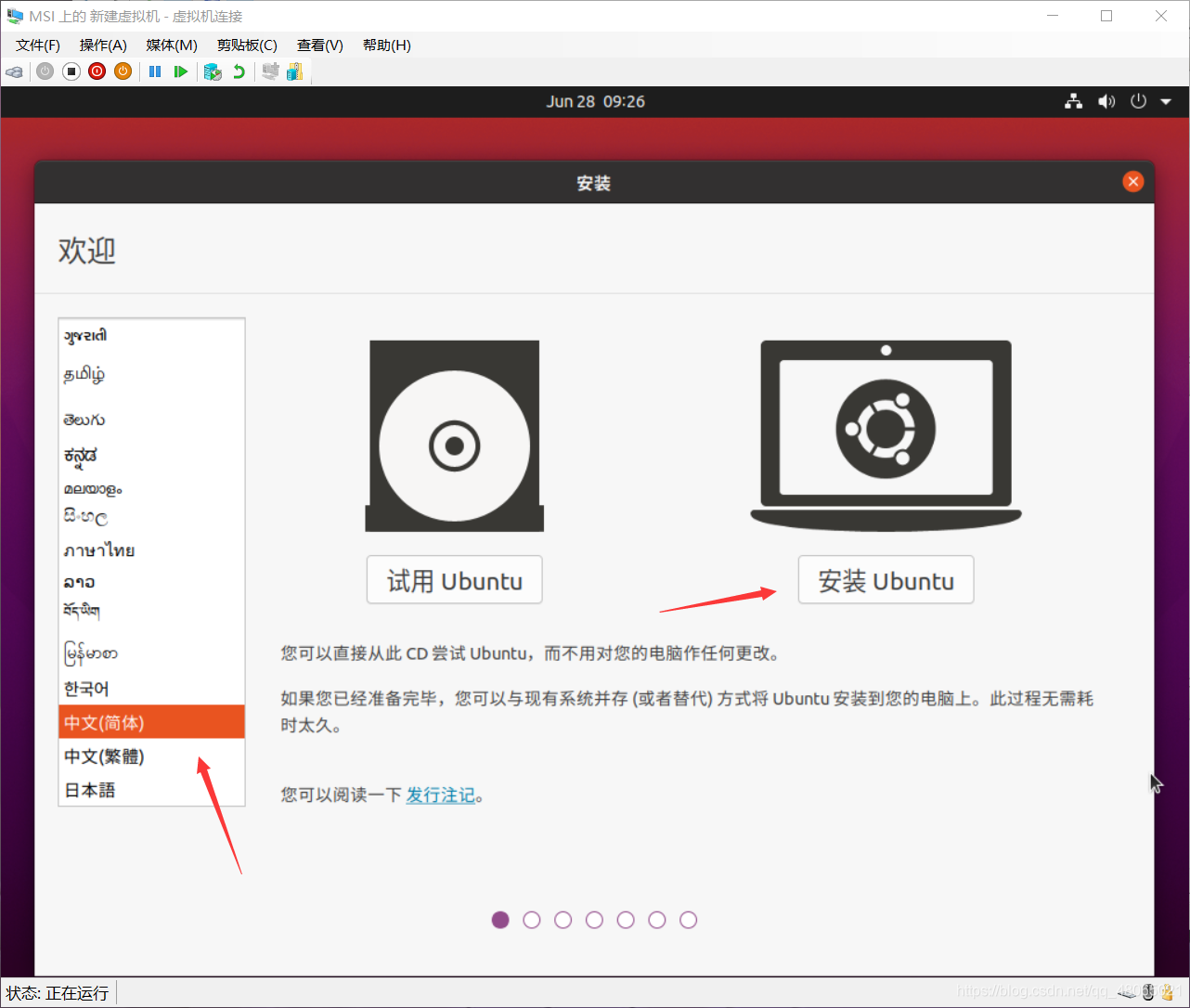Turn off the VM with the stop icon

(x=71, y=71)
